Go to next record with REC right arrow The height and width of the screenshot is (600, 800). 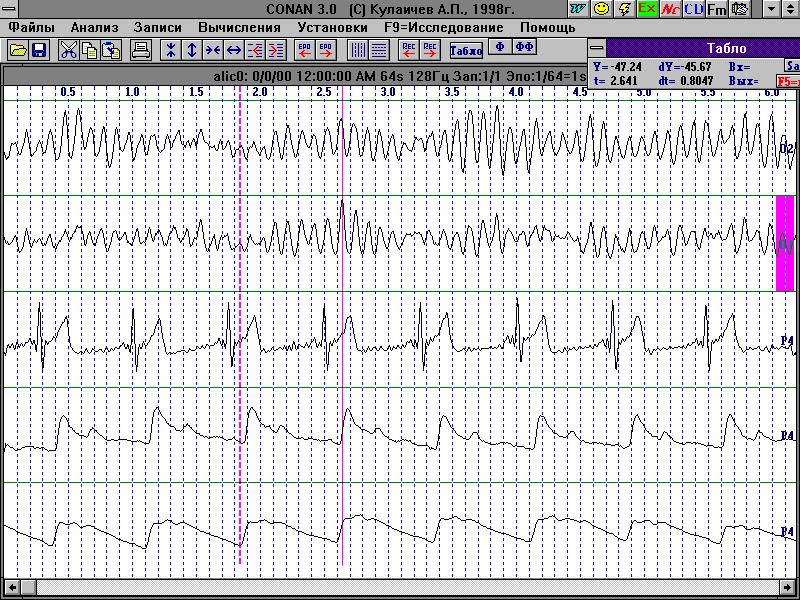[x=430, y=49]
